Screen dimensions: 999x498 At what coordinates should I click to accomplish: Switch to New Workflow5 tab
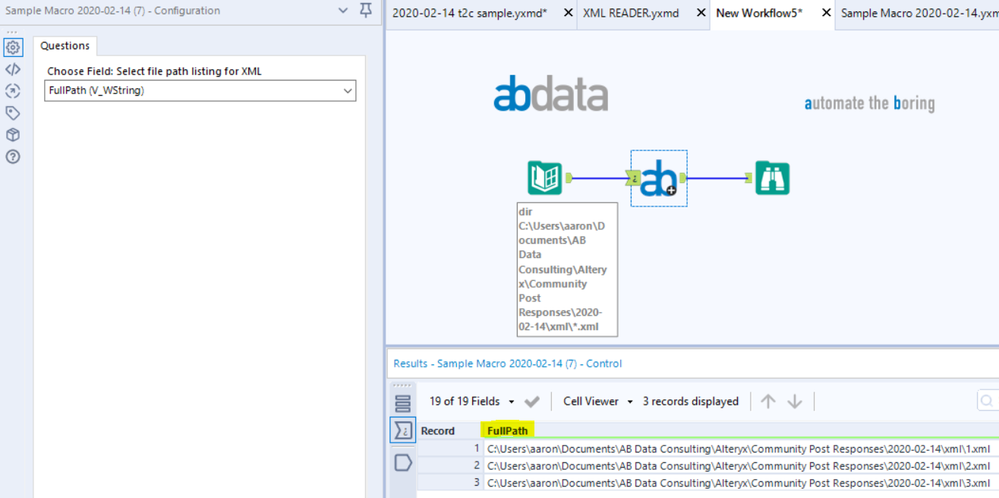tap(759, 13)
